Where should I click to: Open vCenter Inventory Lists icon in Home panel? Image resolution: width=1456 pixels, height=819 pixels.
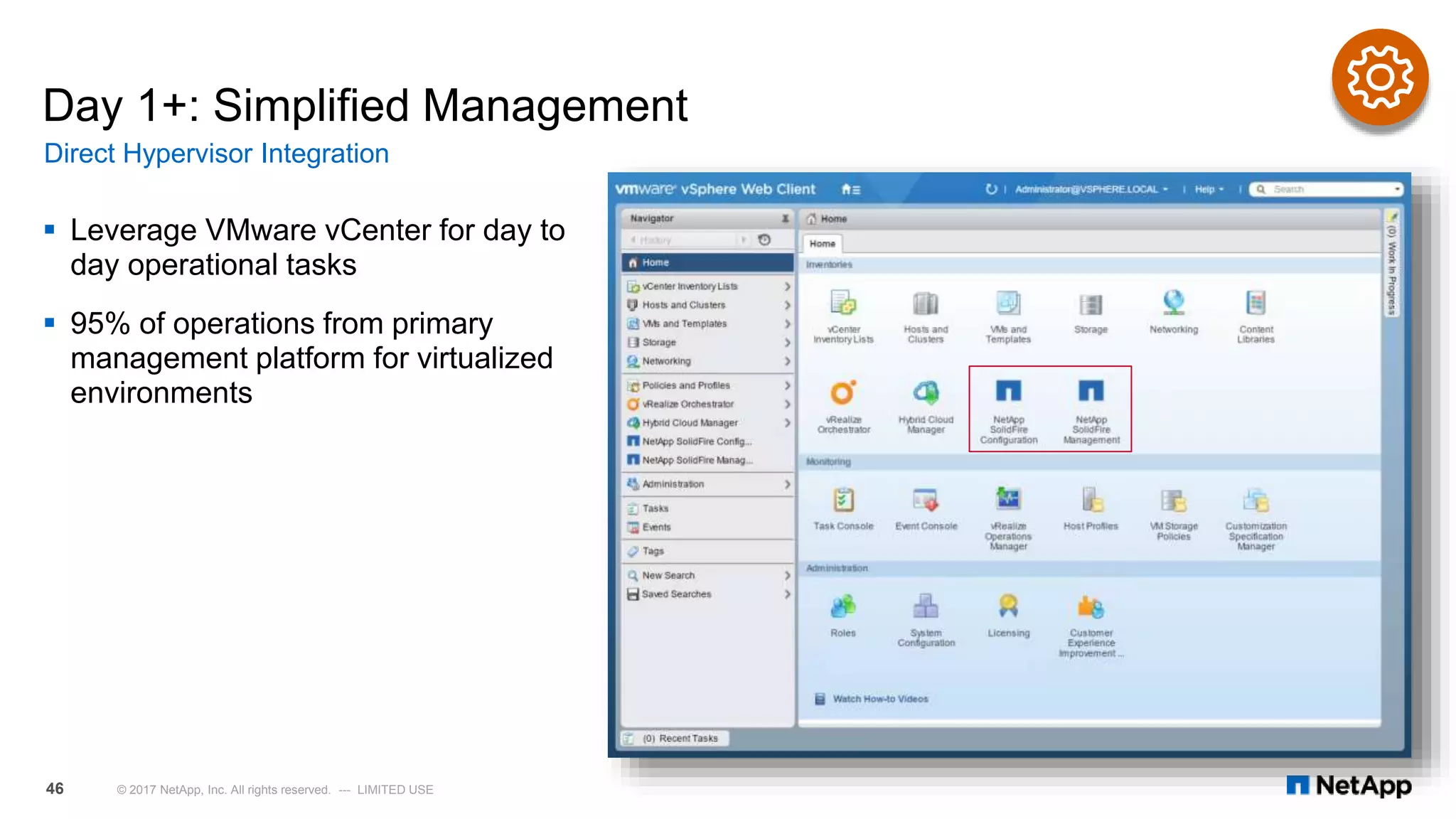[843, 304]
